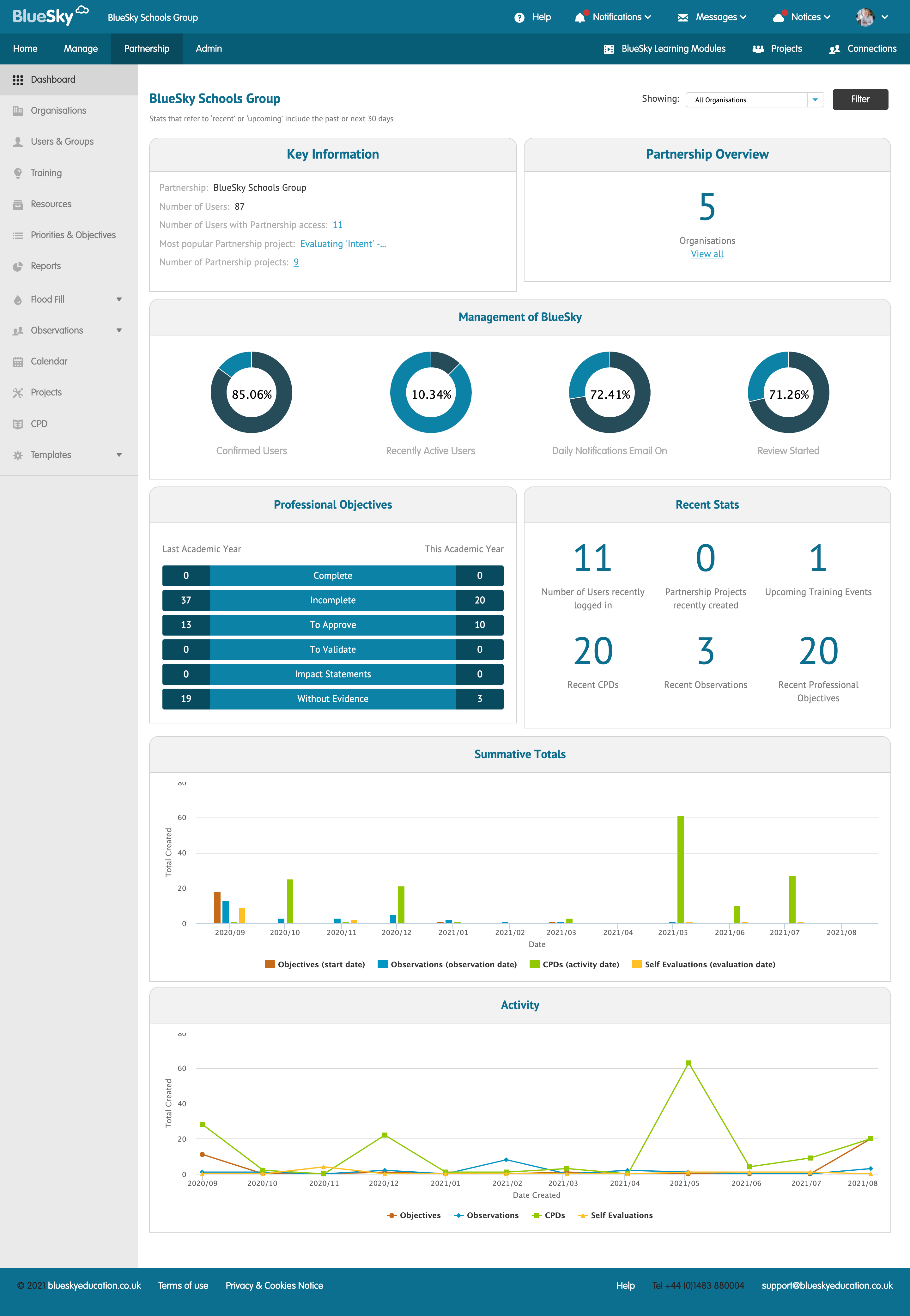The width and height of the screenshot is (910, 1316).
Task: Click the Organisations building icon
Action: point(18,111)
